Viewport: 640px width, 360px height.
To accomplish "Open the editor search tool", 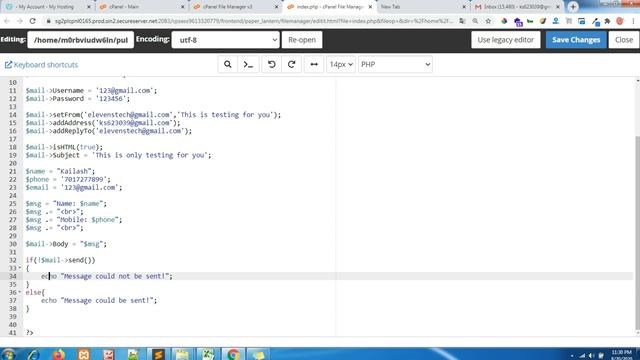I will pyautogui.click(x=227, y=64).
